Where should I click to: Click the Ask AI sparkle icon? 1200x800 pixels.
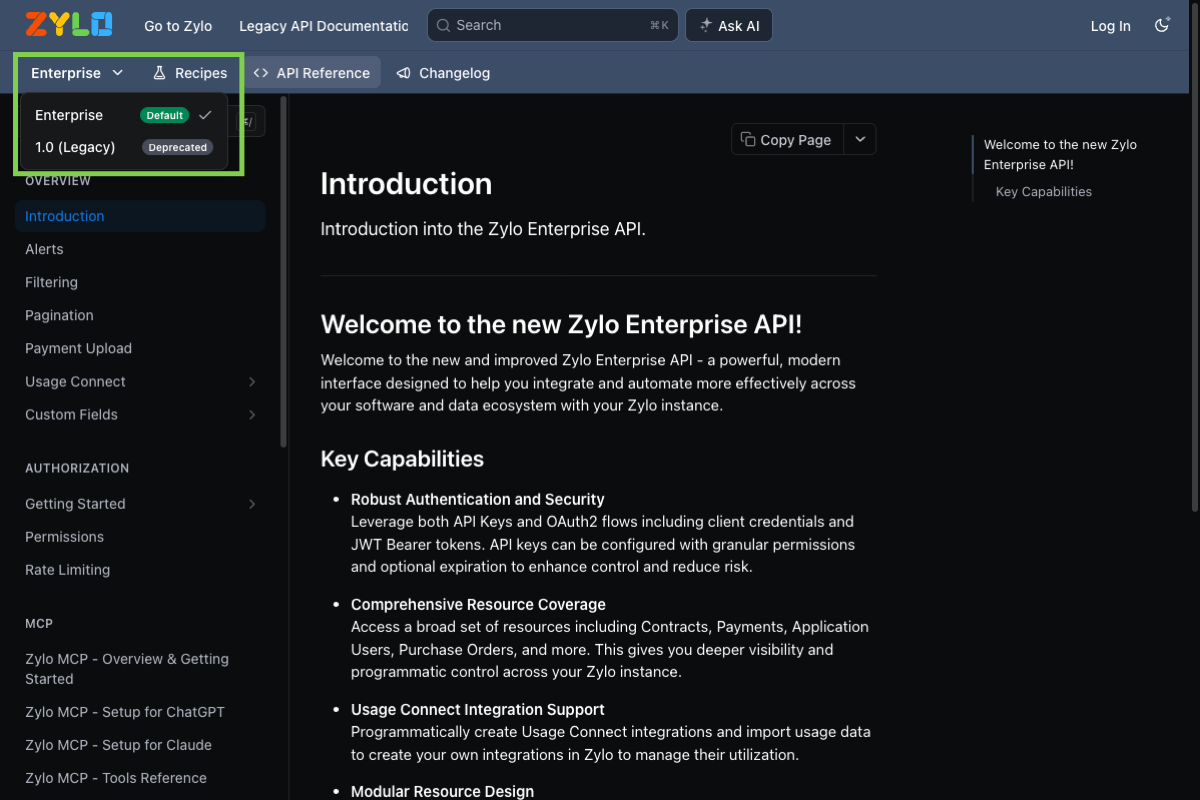click(x=705, y=26)
